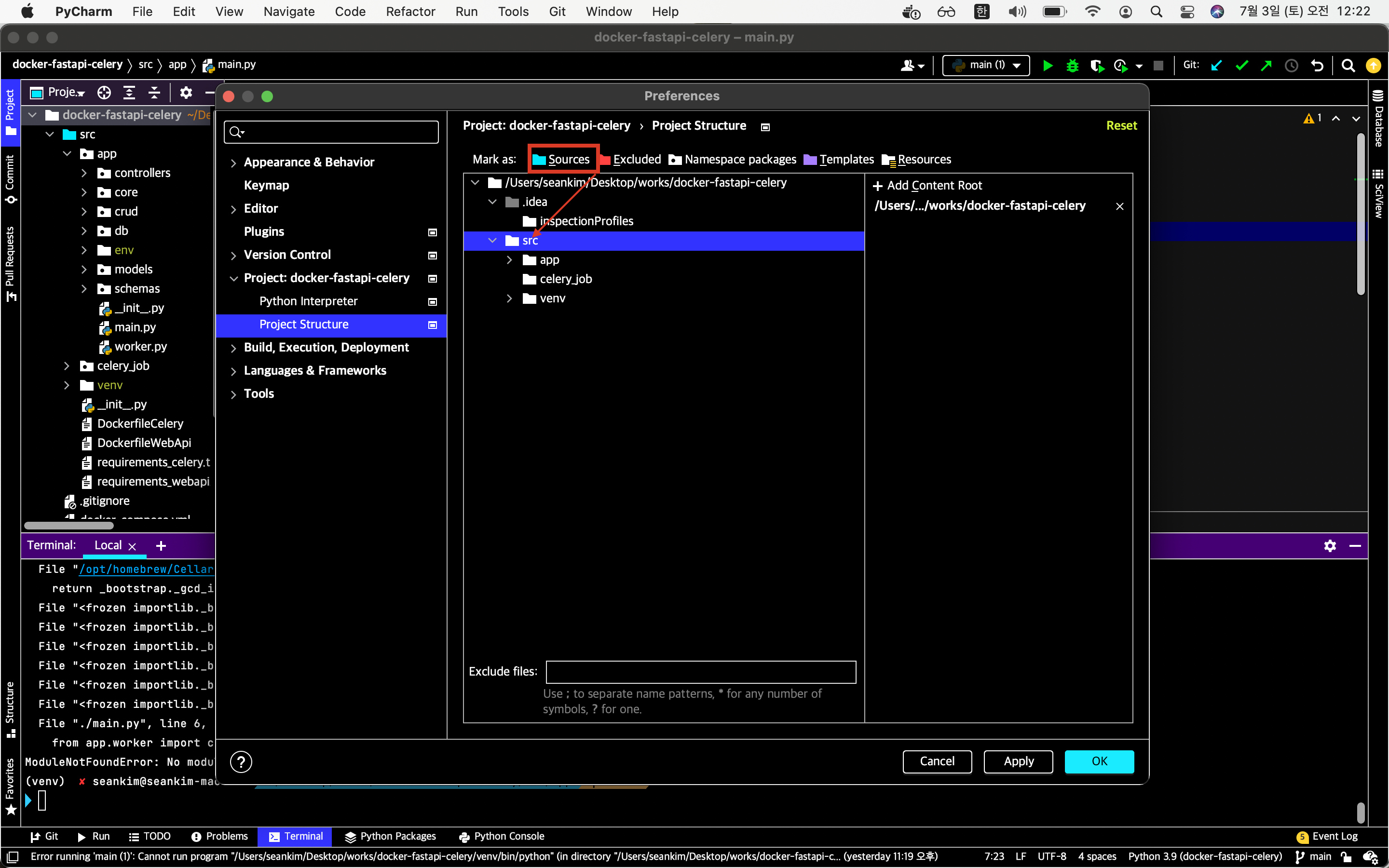Run with coverage icon in toolbar

click(1096, 66)
